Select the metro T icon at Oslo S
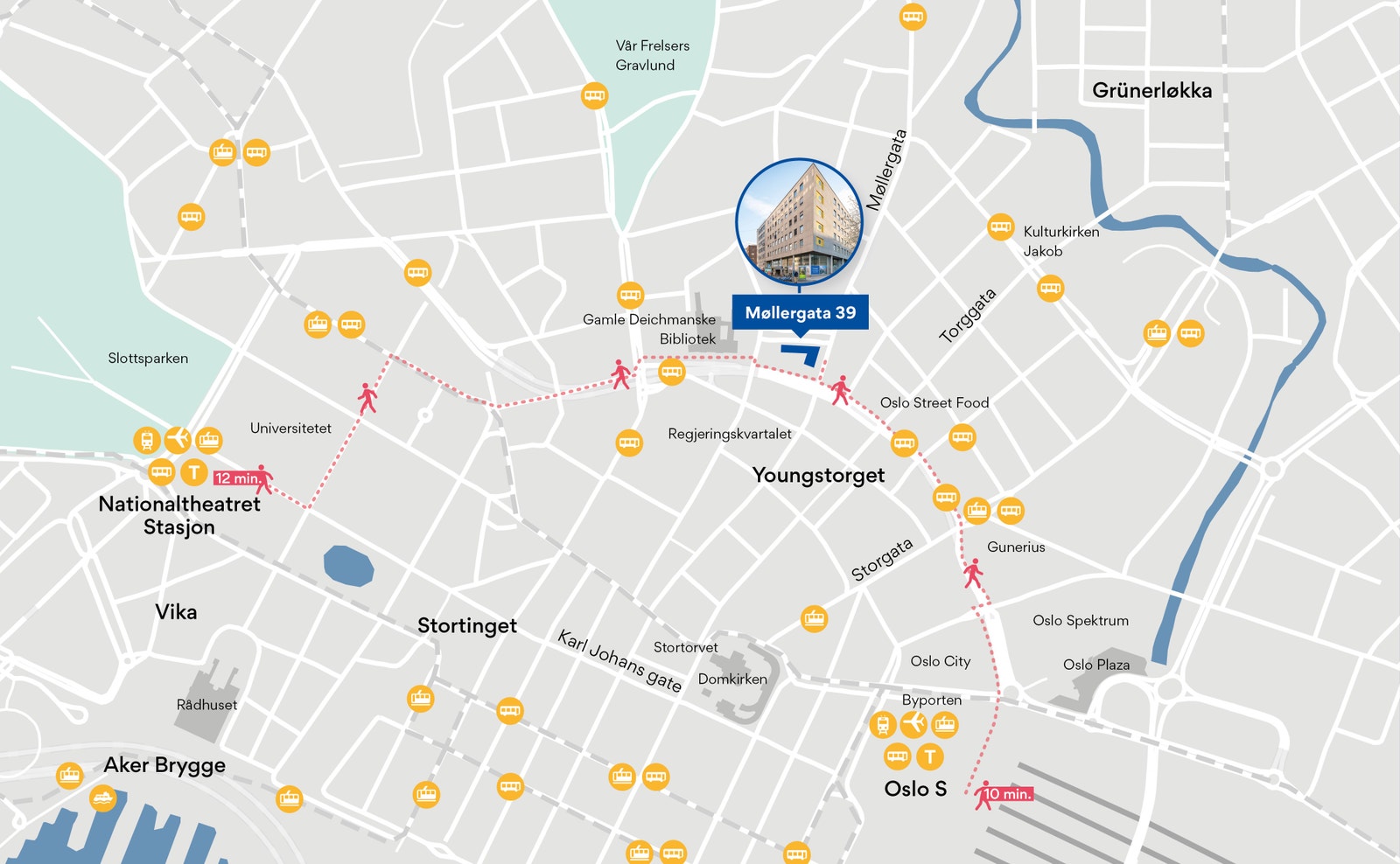This screenshot has height=864, width=1400. point(930,756)
